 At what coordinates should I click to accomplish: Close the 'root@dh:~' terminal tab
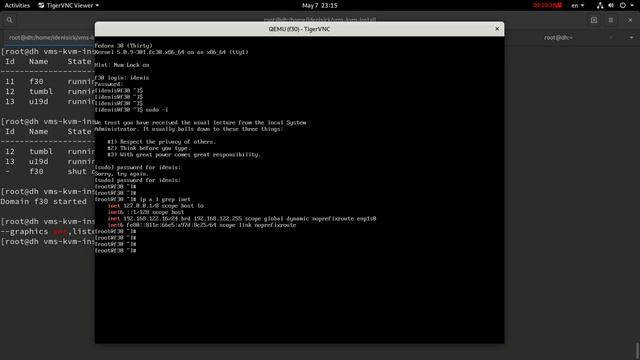611,38
